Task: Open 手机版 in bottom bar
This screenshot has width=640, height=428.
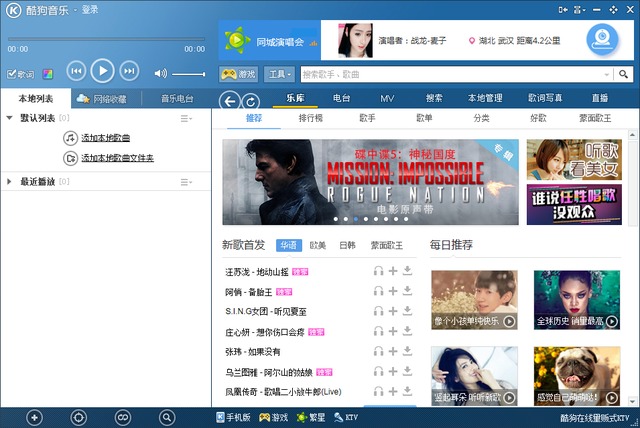Action: [x=233, y=417]
